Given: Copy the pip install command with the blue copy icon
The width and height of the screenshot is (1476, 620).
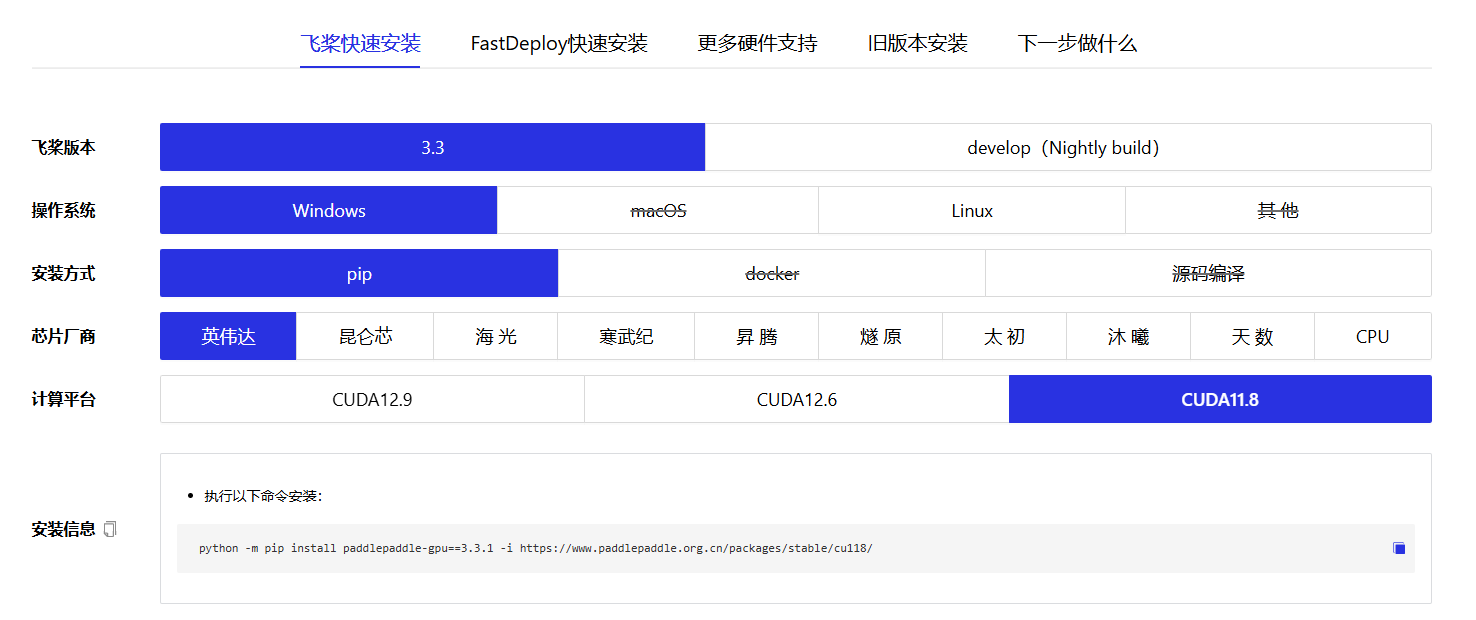Looking at the screenshot, I should (1399, 548).
